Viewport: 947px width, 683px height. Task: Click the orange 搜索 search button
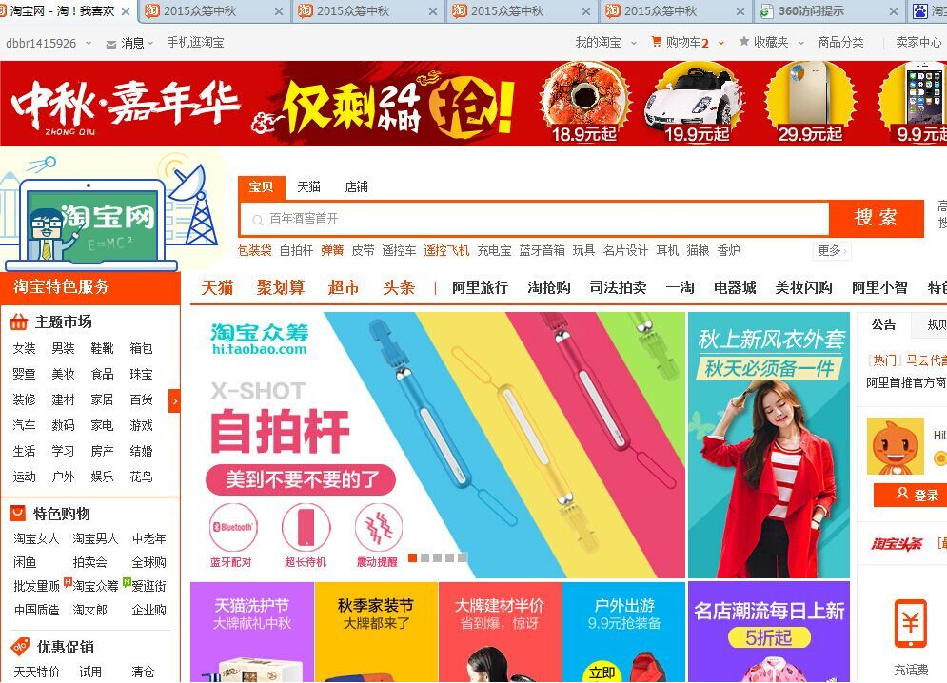point(876,217)
